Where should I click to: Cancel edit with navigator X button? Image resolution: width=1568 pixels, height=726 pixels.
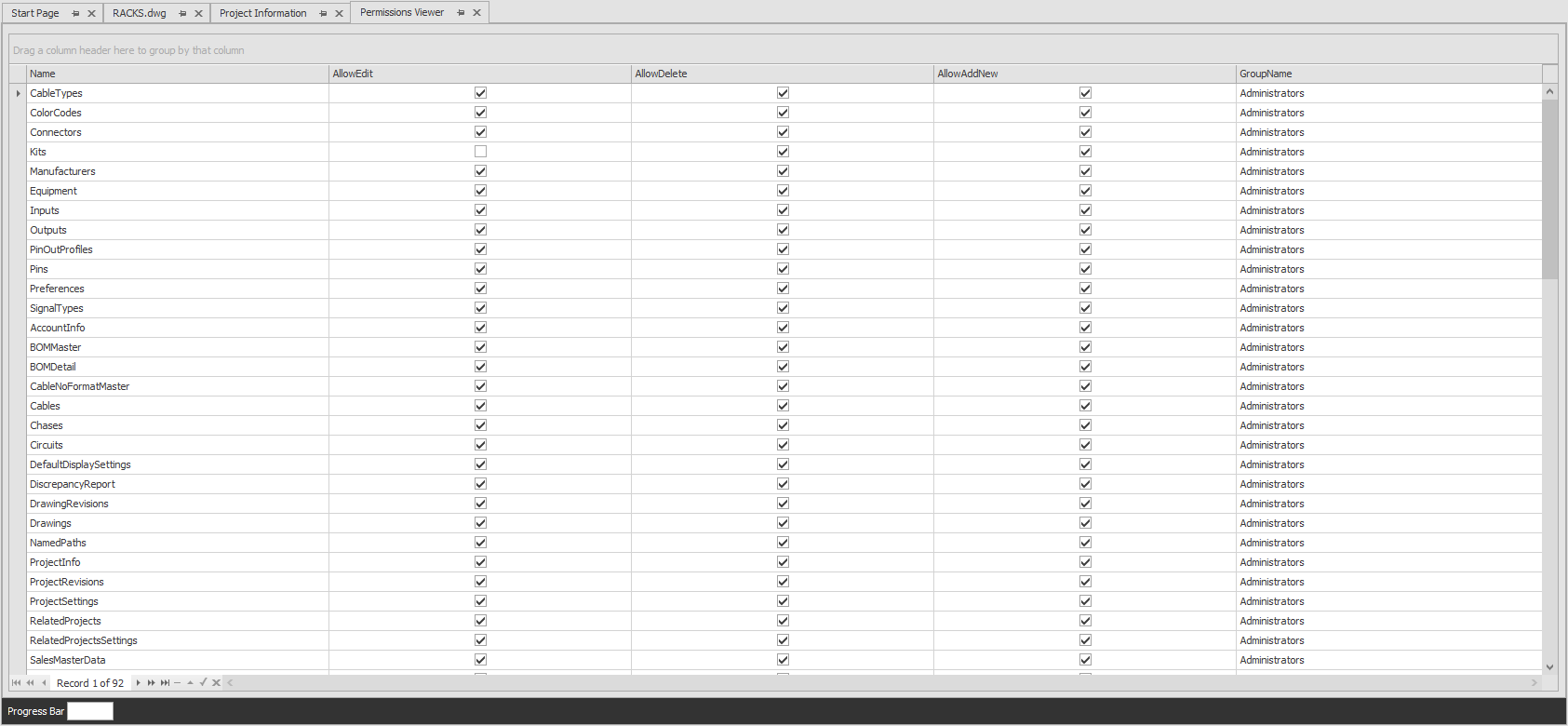(216, 683)
